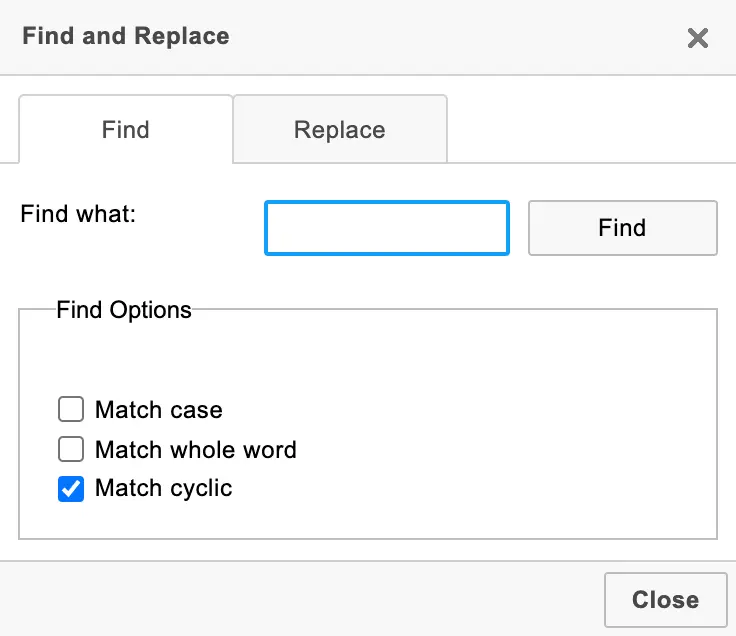Click the 'Match case' label text

[159, 410]
